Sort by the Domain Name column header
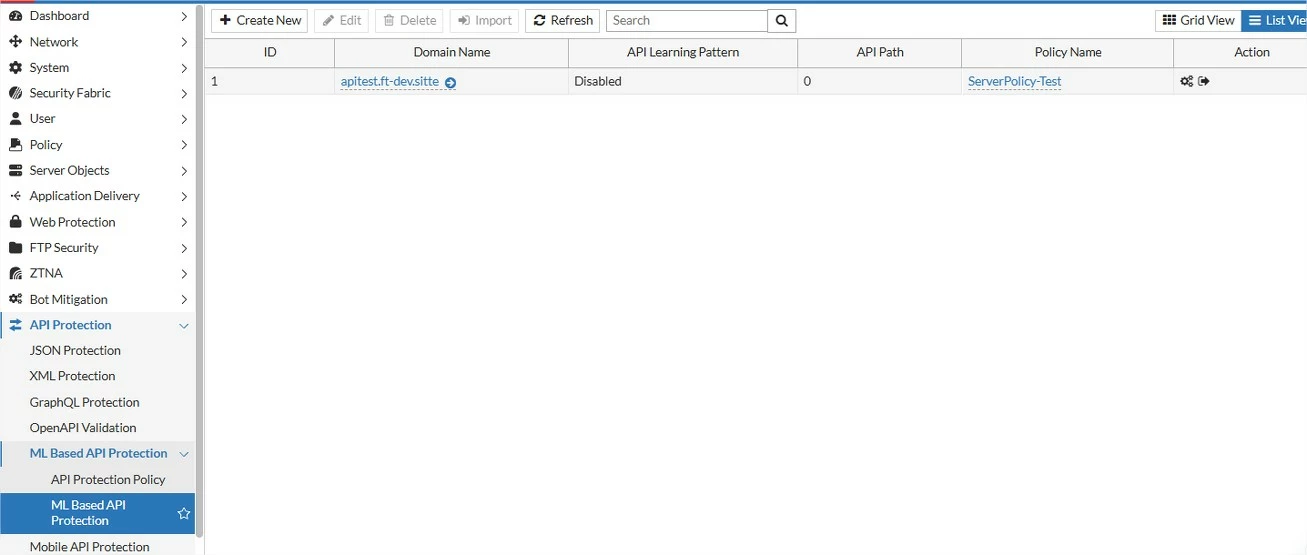Viewport: 1307px width, 555px height. tap(452, 52)
